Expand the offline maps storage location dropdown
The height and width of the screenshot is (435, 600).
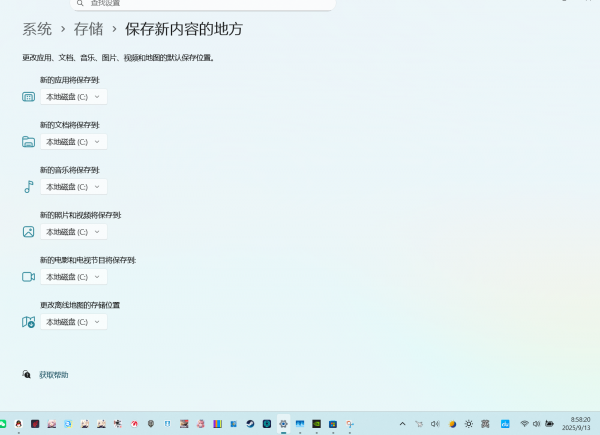pos(73,322)
